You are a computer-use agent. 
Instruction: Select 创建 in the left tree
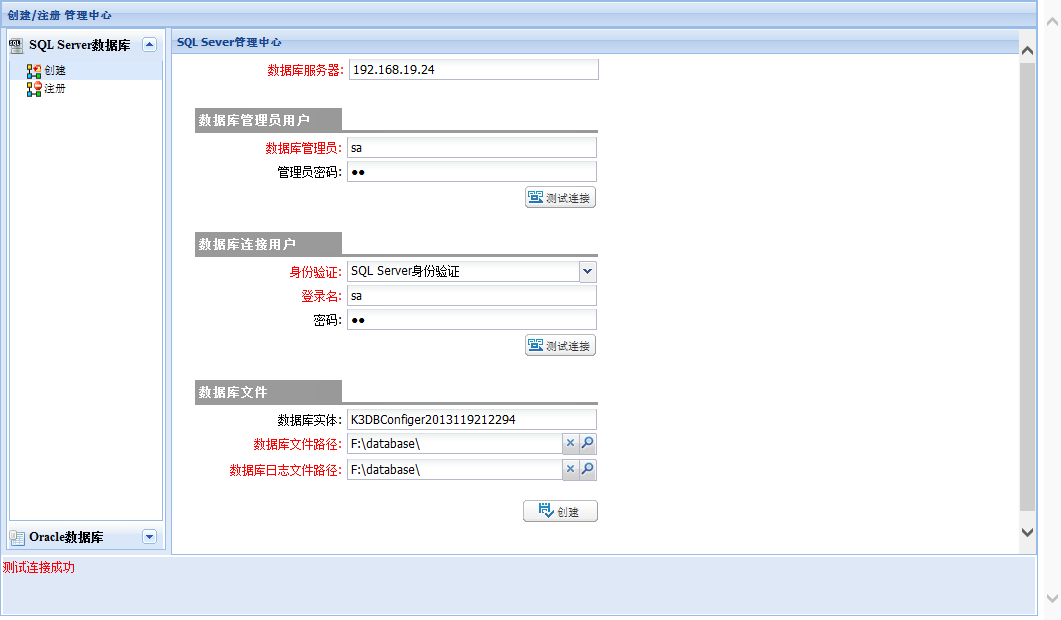pyautogui.click(x=55, y=70)
